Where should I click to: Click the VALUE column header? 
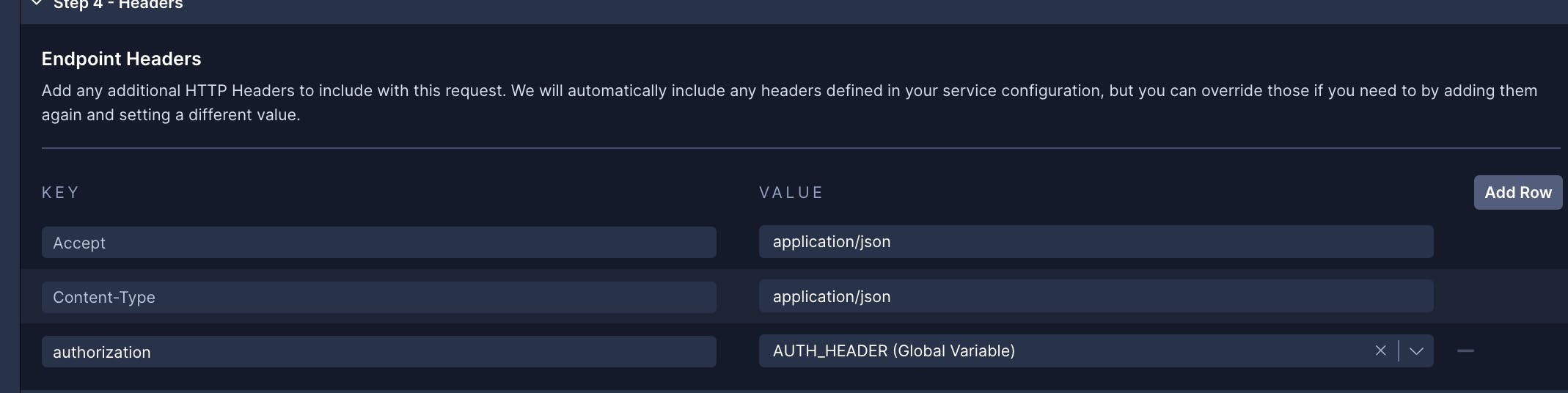coord(791,193)
